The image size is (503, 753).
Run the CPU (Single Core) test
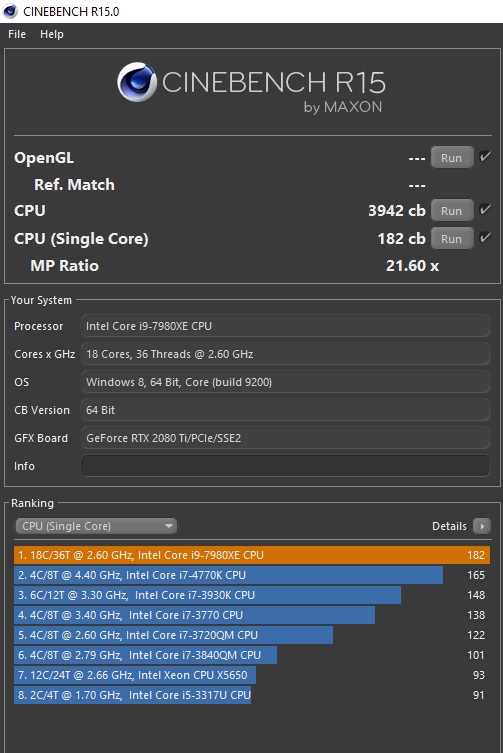(452, 239)
